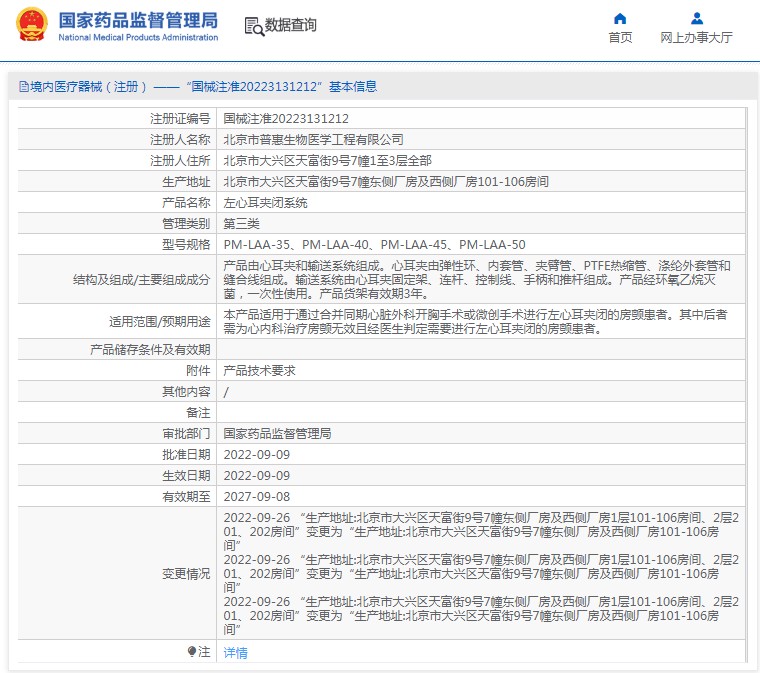Click the 首页 house icon
The image size is (760, 673).
[x=620, y=18]
